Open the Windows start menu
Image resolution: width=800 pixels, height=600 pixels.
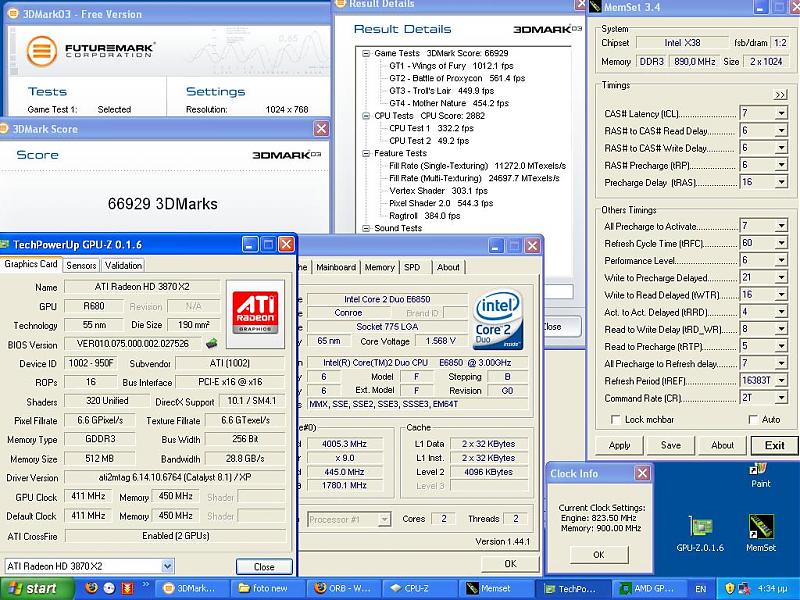point(36,589)
